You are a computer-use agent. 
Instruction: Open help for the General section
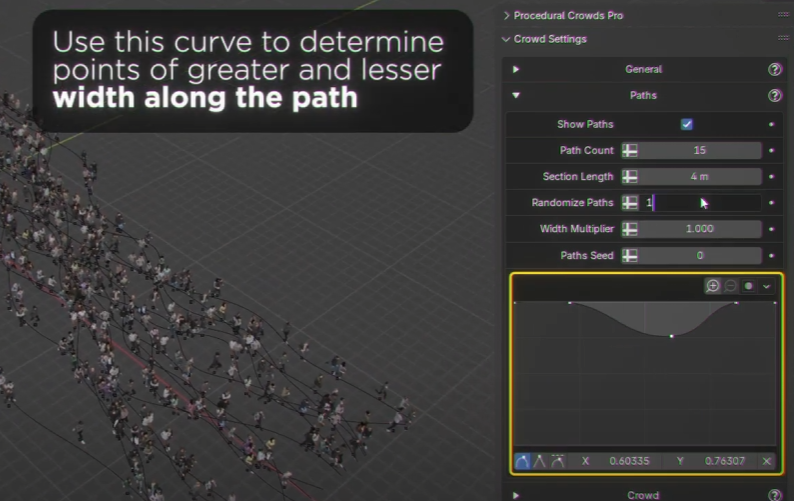(x=774, y=70)
